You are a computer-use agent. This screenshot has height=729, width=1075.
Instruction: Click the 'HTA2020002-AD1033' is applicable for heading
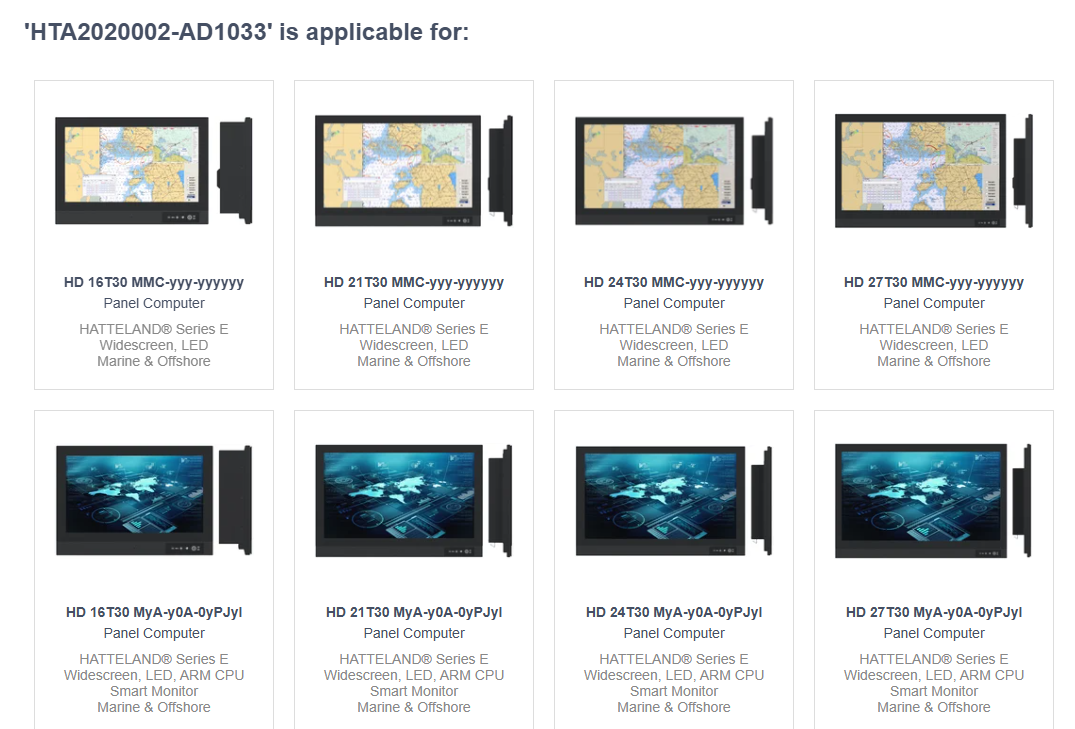246,32
